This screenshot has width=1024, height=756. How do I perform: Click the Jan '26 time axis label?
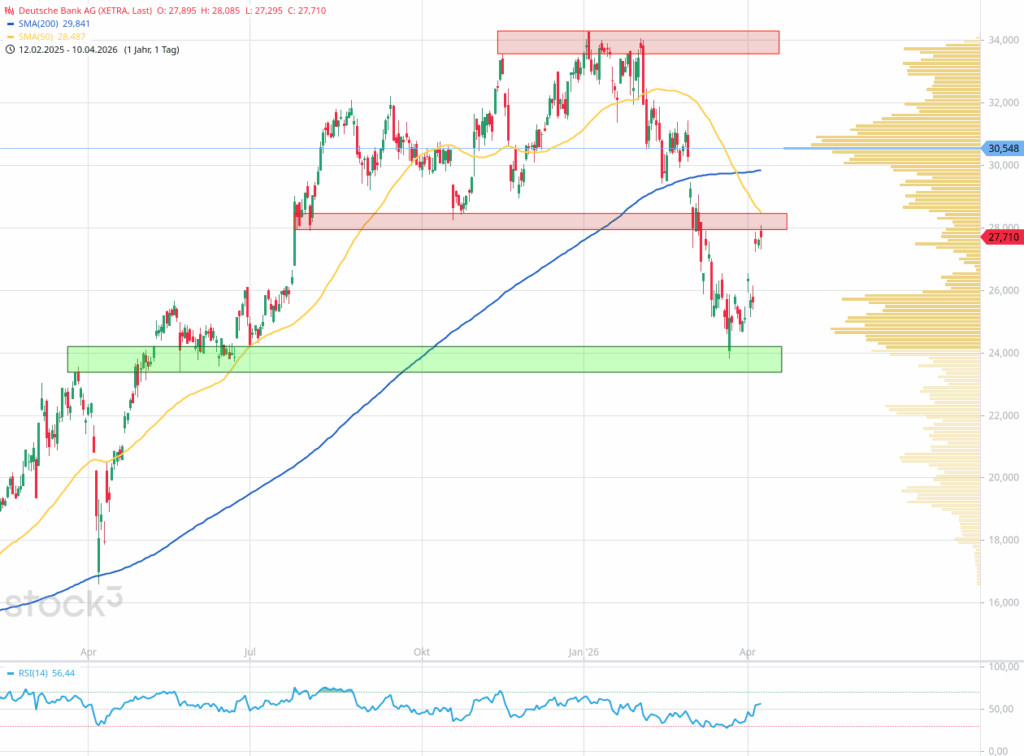click(586, 651)
